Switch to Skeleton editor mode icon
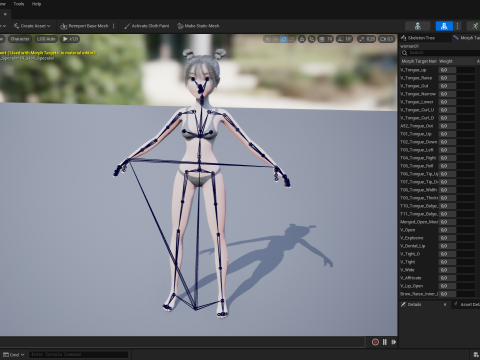This screenshot has width=480, height=360. click(x=418, y=26)
